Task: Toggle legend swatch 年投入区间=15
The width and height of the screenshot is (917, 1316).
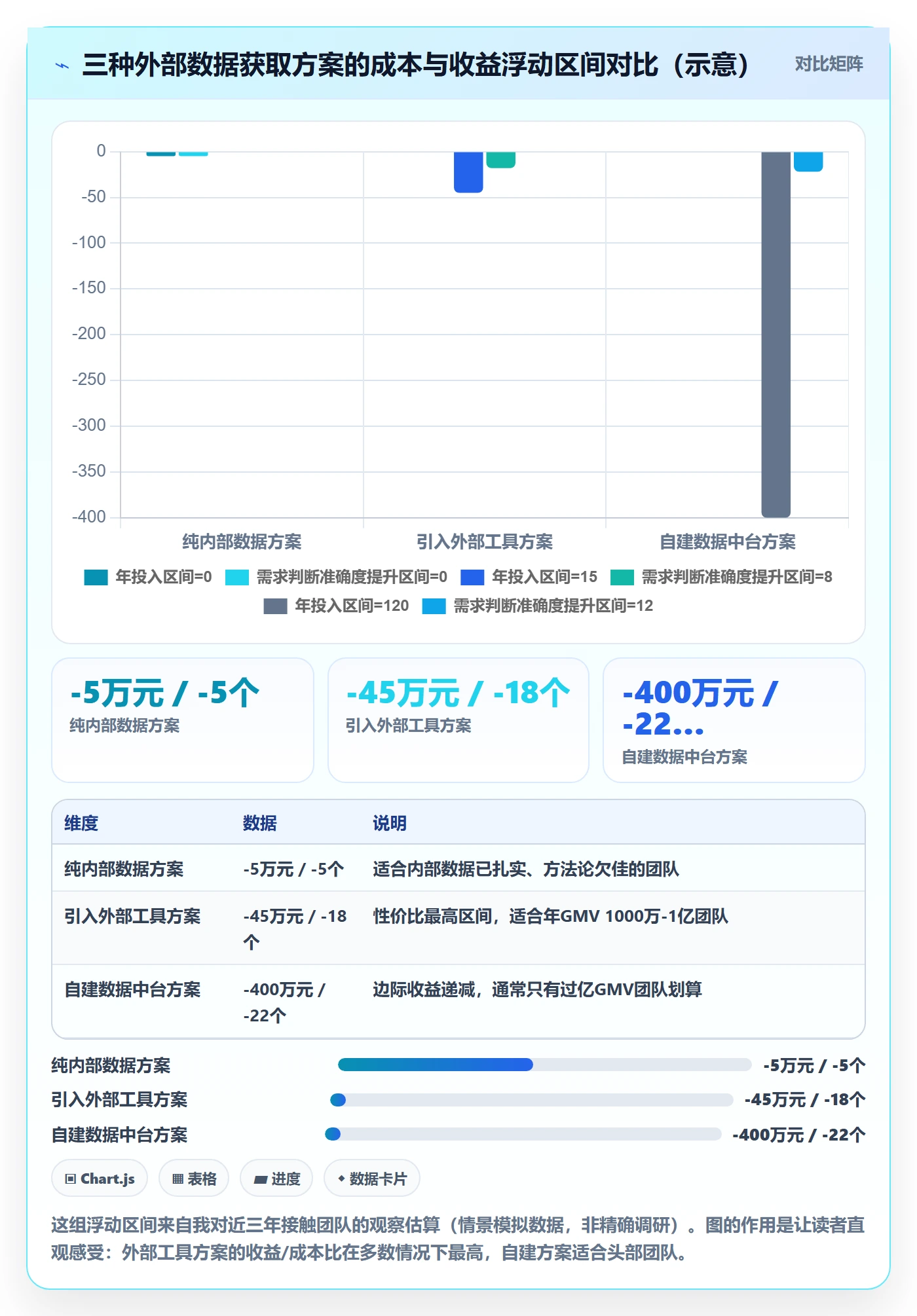Action: [x=472, y=577]
